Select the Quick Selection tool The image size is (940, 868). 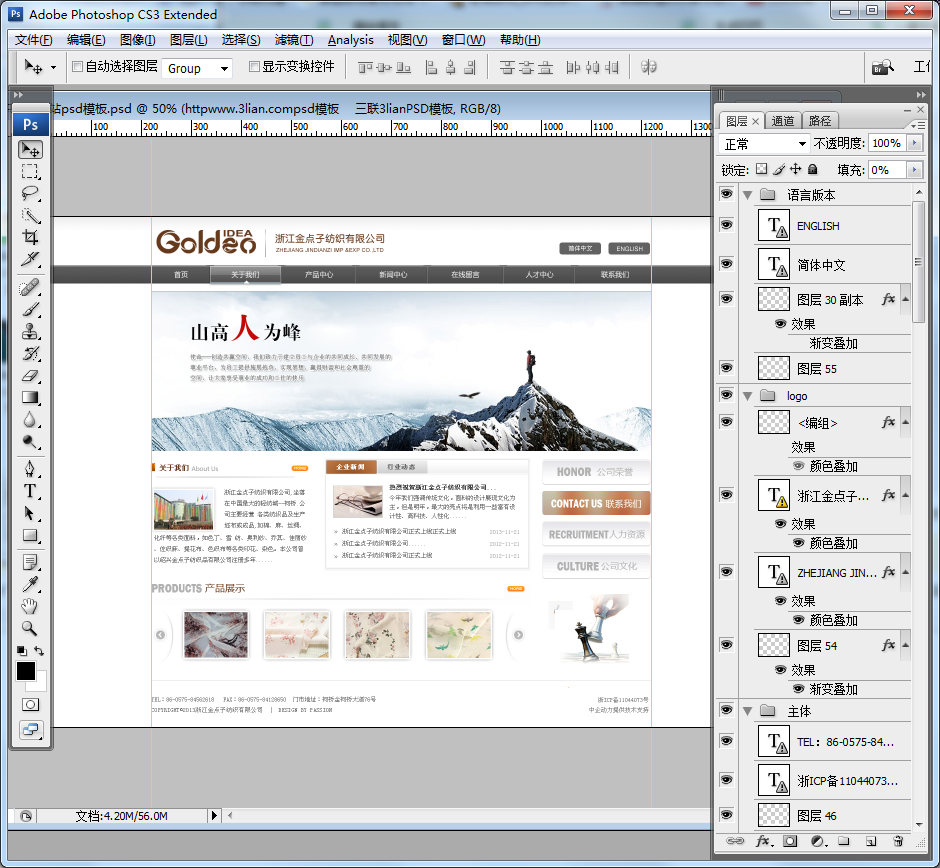30,216
